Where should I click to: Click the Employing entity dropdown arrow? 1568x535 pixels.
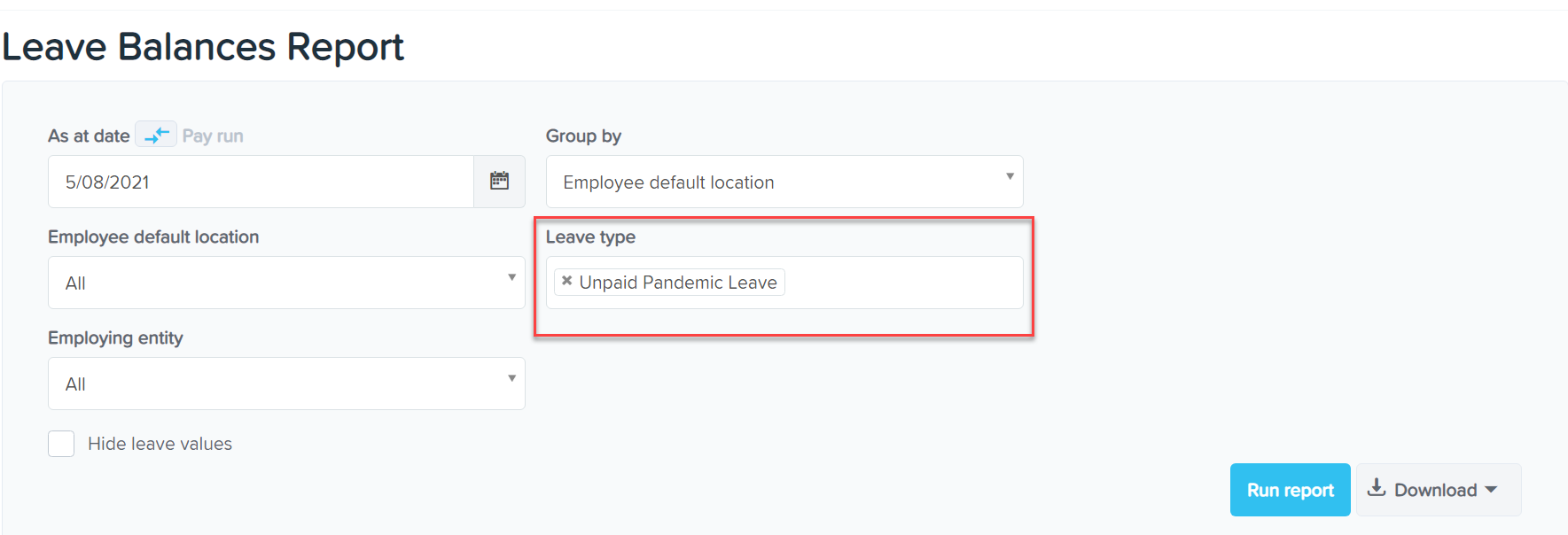[x=511, y=378]
